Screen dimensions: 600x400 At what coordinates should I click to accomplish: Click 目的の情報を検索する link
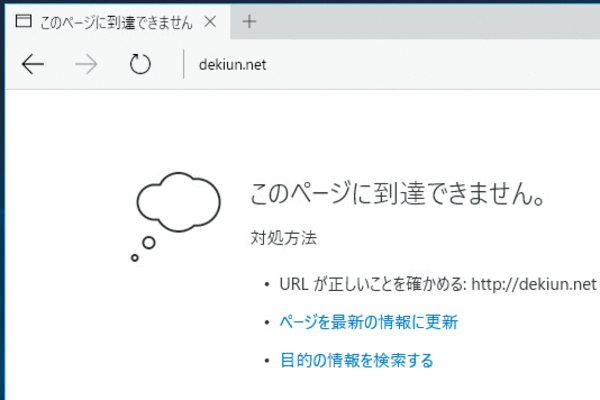[357, 360]
